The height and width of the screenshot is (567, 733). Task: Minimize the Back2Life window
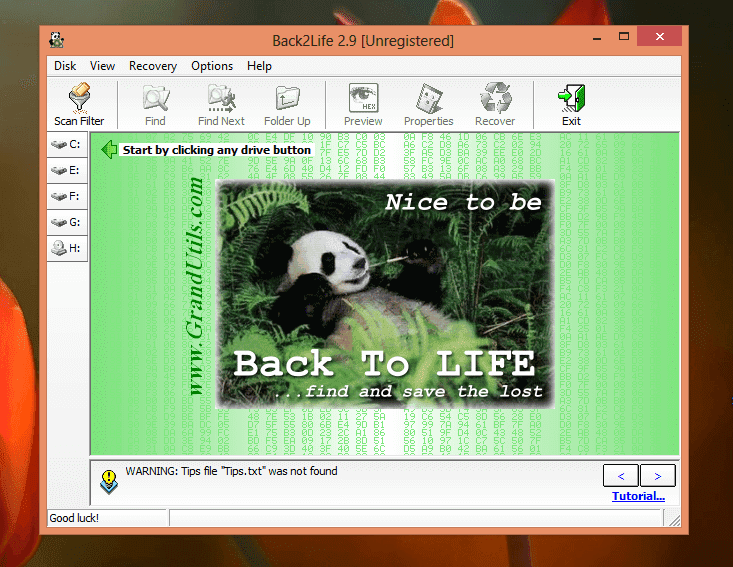pyautogui.click(x=597, y=37)
